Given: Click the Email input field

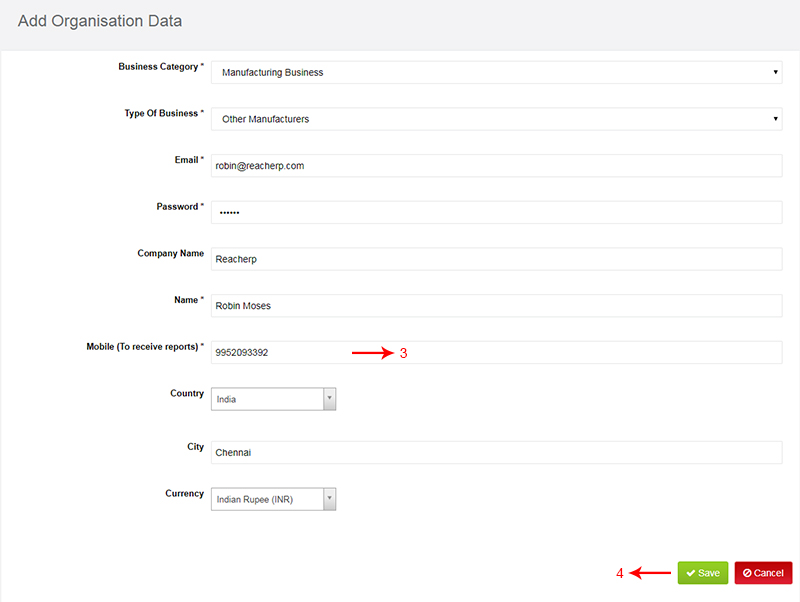Looking at the screenshot, I should [x=496, y=166].
